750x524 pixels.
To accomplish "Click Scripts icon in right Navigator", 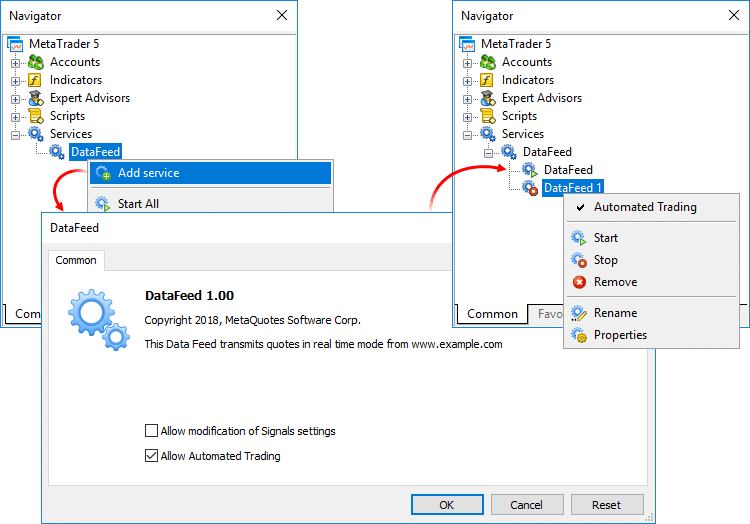I will tap(488, 116).
